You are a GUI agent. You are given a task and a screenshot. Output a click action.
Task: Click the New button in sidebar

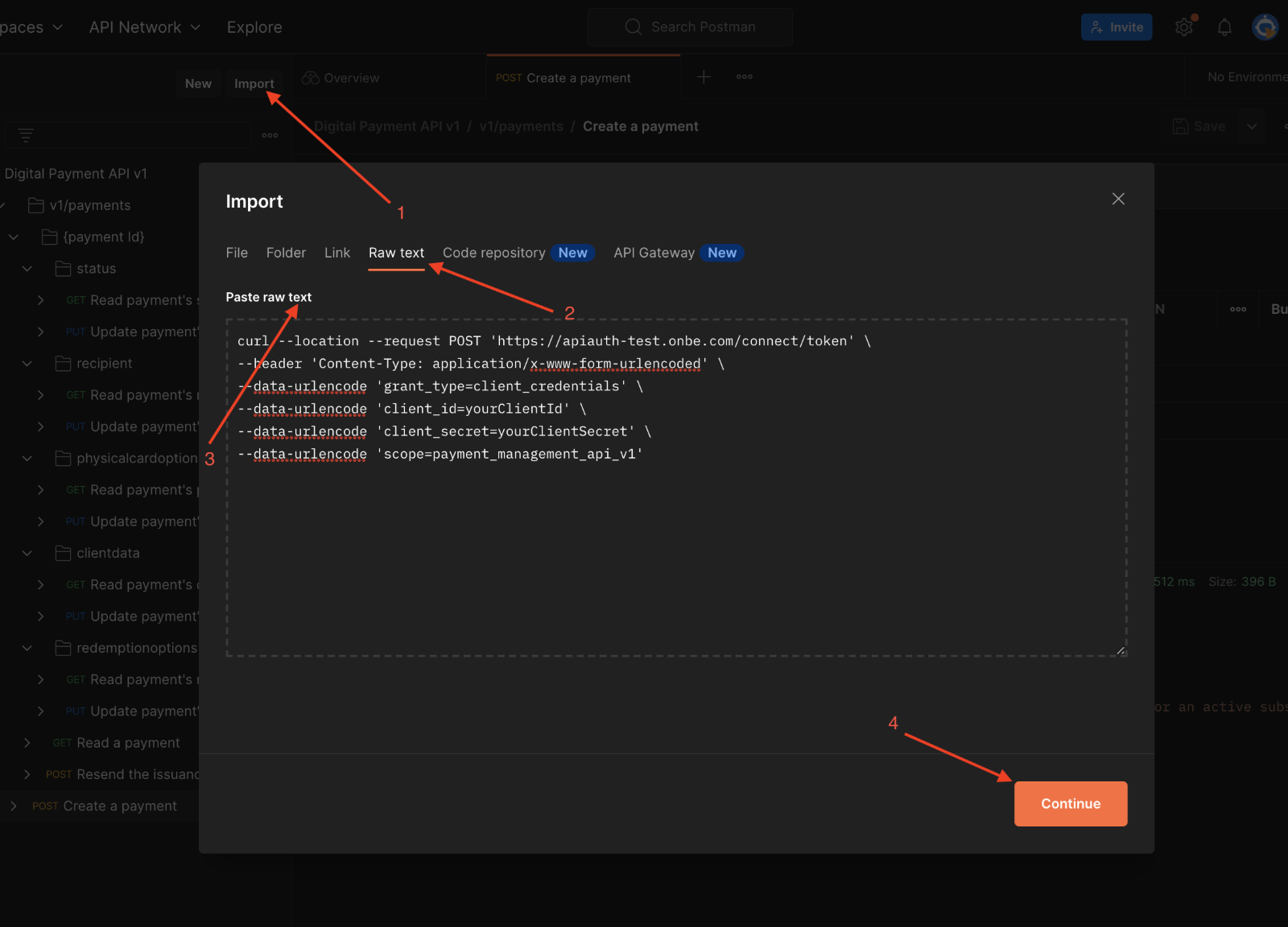(x=198, y=84)
